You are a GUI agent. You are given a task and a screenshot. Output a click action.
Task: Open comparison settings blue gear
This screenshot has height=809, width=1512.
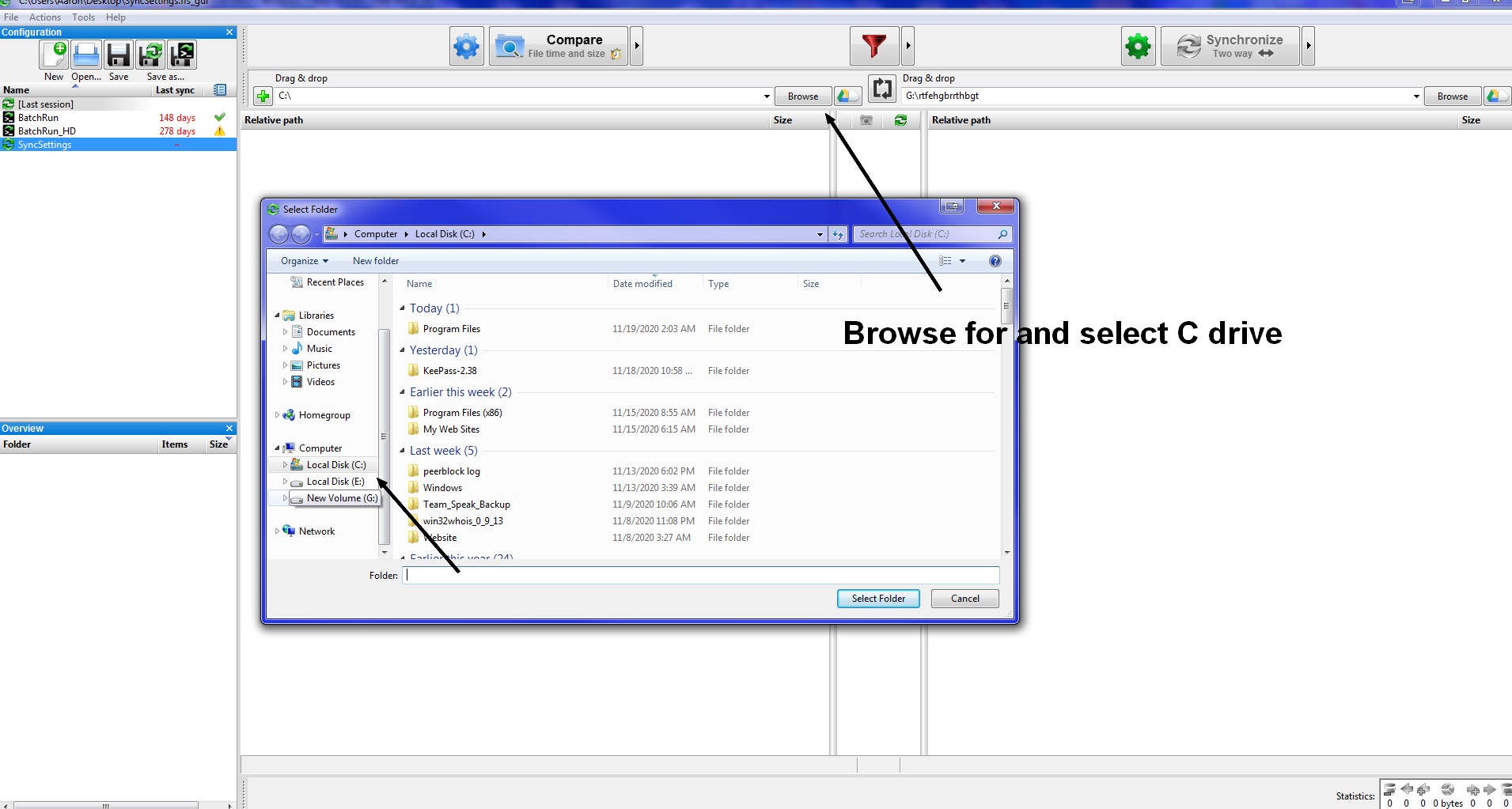point(466,47)
